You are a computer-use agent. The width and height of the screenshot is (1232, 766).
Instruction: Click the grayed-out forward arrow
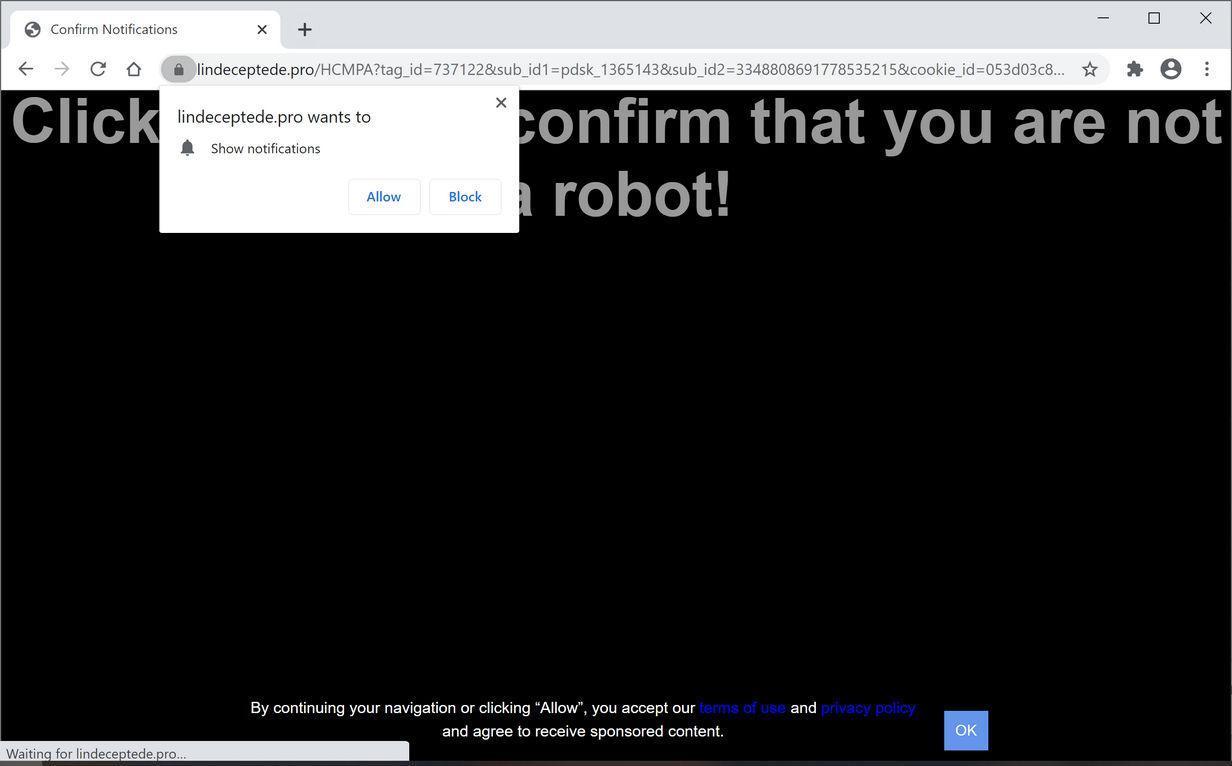[62, 69]
